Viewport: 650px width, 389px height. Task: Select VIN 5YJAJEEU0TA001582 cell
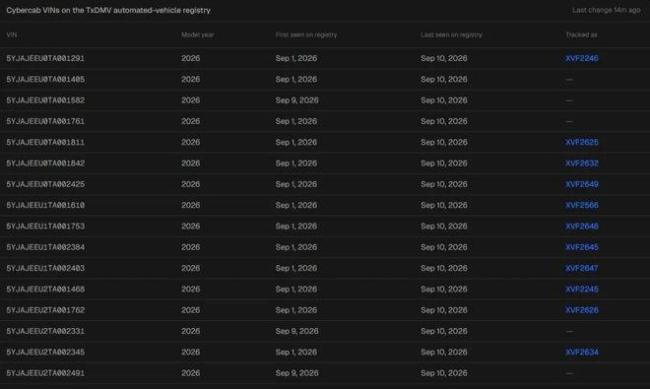tap(46, 100)
